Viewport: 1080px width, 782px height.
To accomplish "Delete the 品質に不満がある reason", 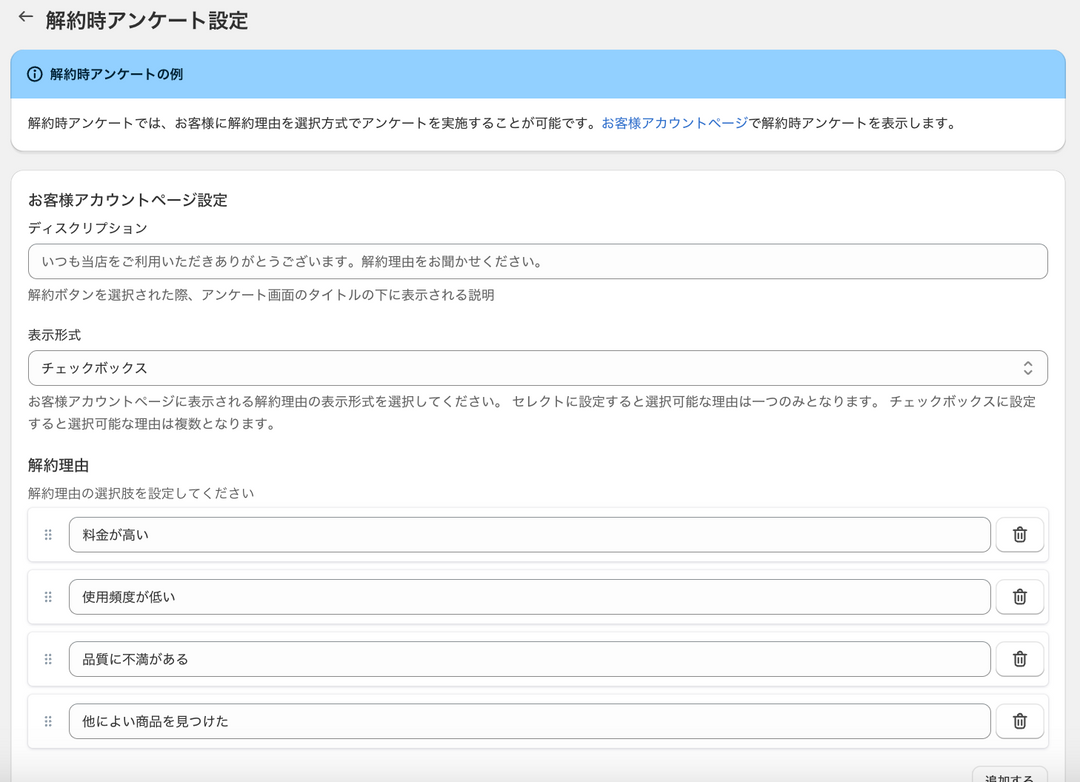I will pos(1019,659).
